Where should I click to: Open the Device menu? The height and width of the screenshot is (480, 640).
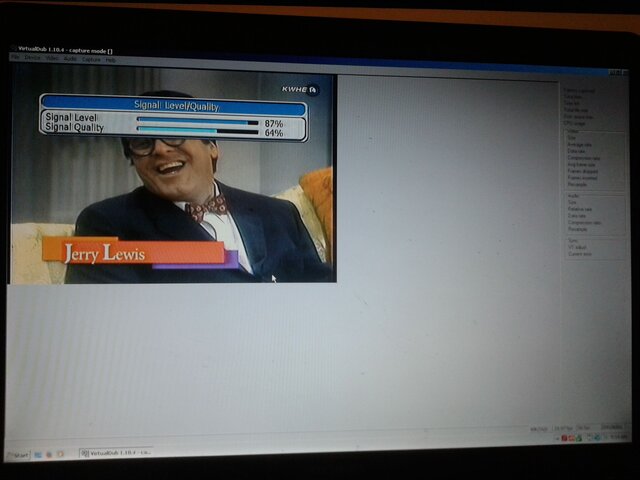(x=32, y=58)
